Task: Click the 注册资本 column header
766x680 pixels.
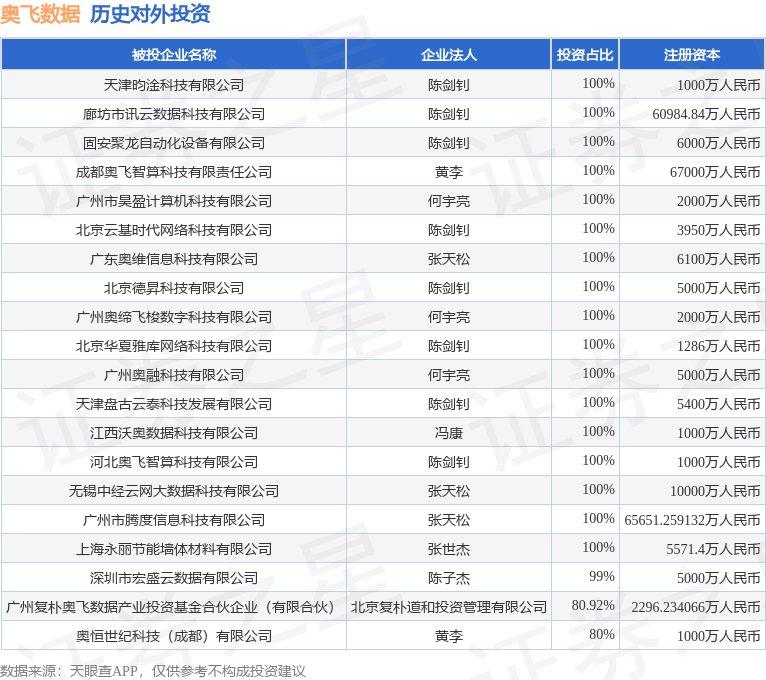Action: (x=692, y=55)
